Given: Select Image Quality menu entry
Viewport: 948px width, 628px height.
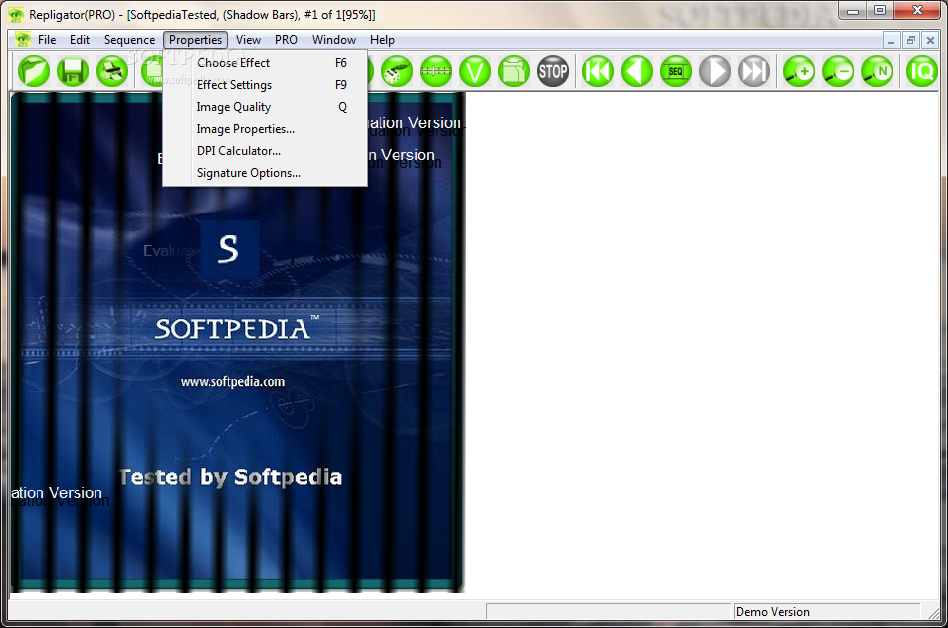Looking at the screenshot, I should coord(265,107).
